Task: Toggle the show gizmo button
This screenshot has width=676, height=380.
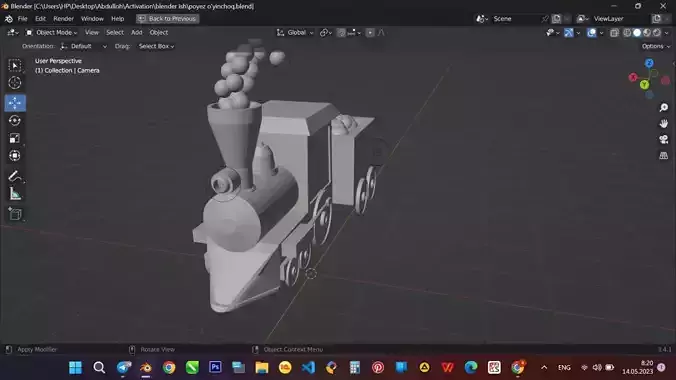Action: (x=569, y=32)
